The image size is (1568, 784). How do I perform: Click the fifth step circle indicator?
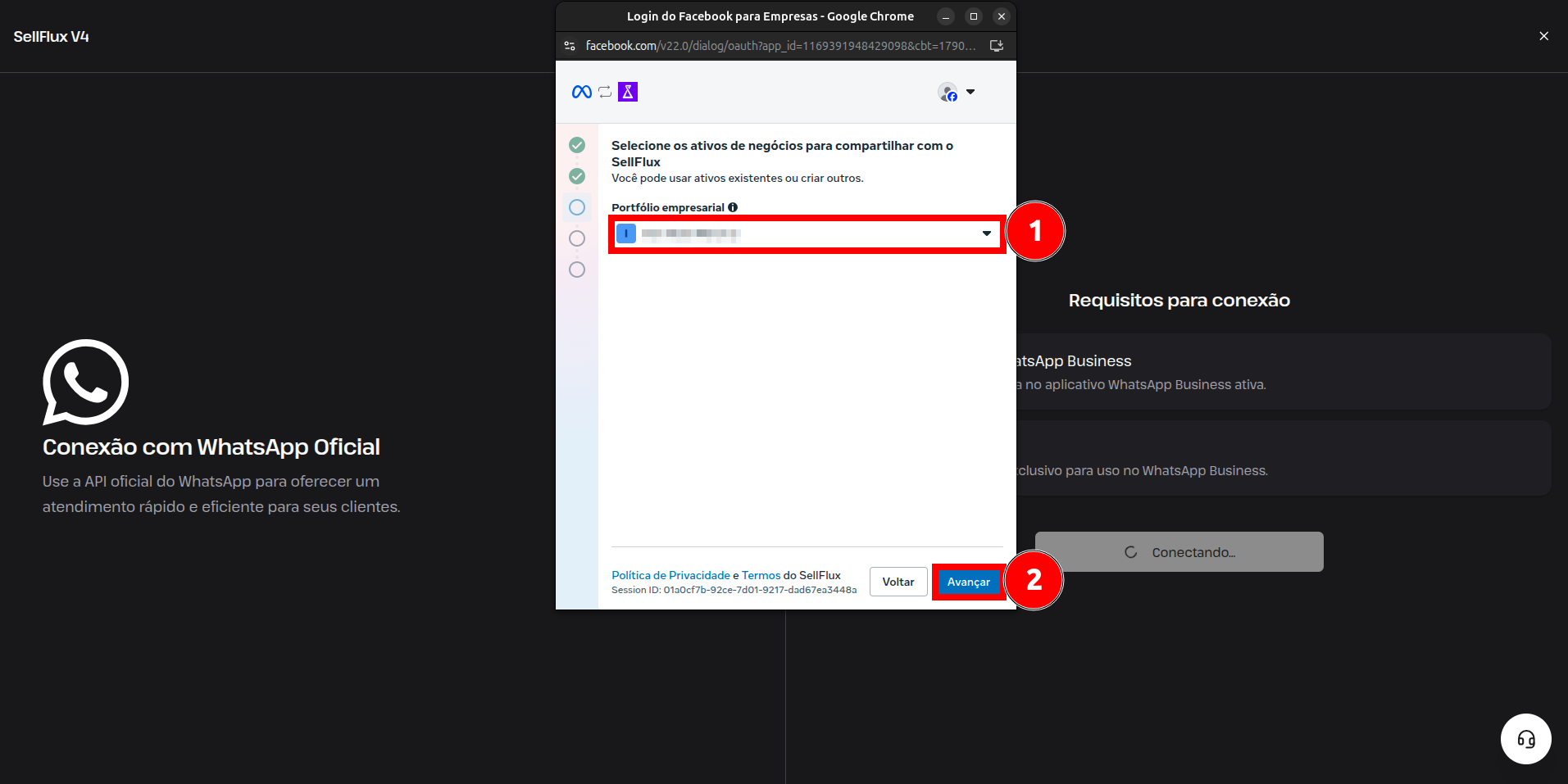pyautogui.click(x=577, y=270)
